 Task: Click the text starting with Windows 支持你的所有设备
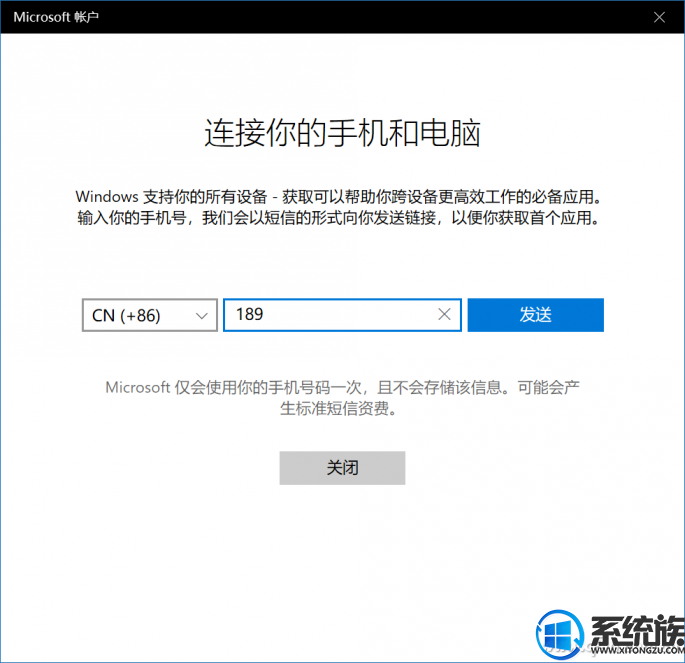pyautogui.click(x=339, y=197)
